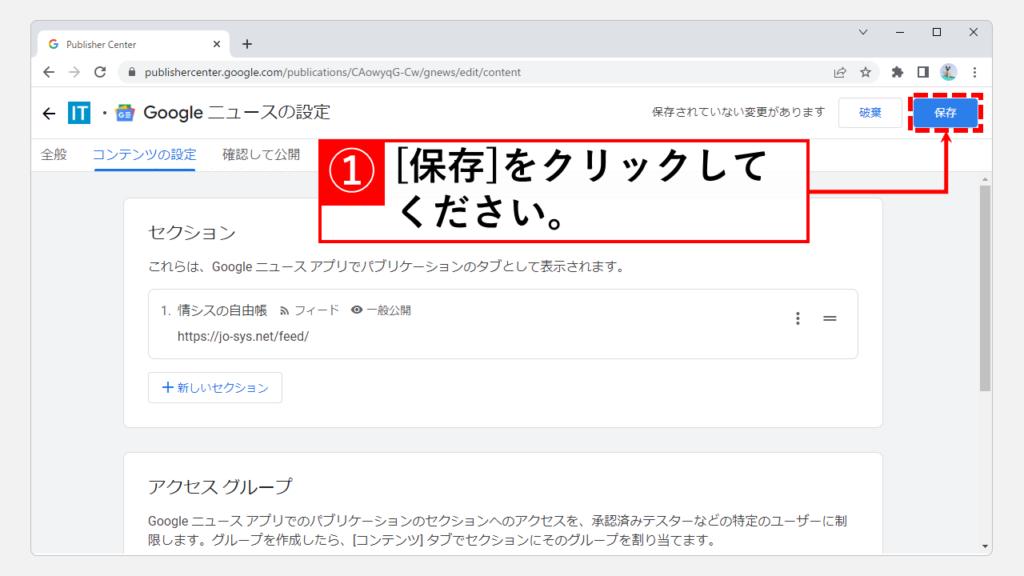Bookmark this page with the star icon
The height and width of the screenshot is (576, 1024).
pyautogui.click(x=866, y=72)
